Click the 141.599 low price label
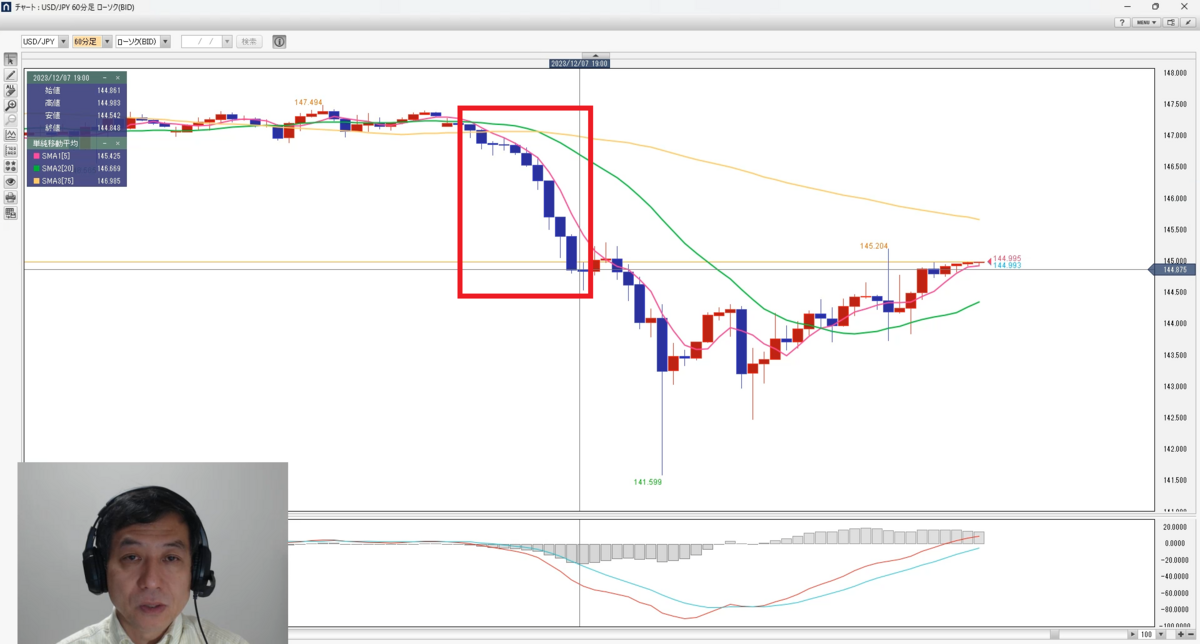 click(648, 482)
